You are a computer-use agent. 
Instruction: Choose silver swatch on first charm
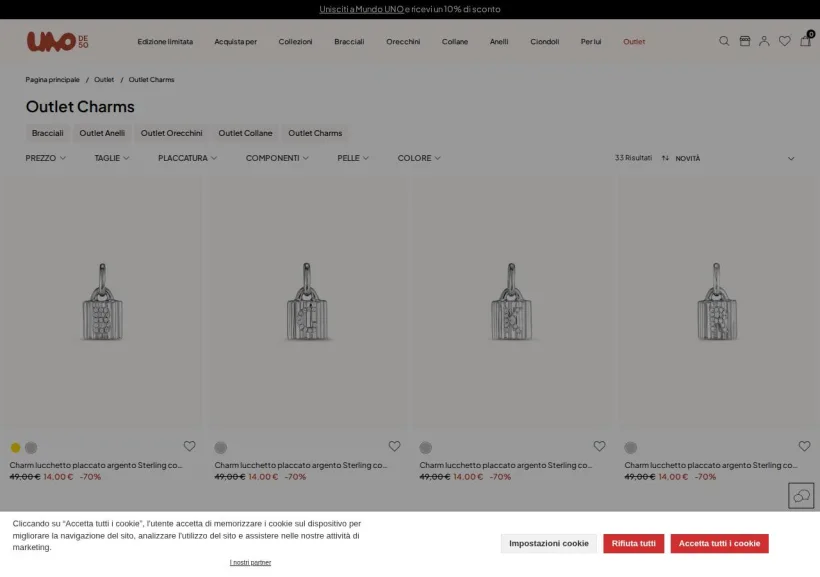click(31, 447)
